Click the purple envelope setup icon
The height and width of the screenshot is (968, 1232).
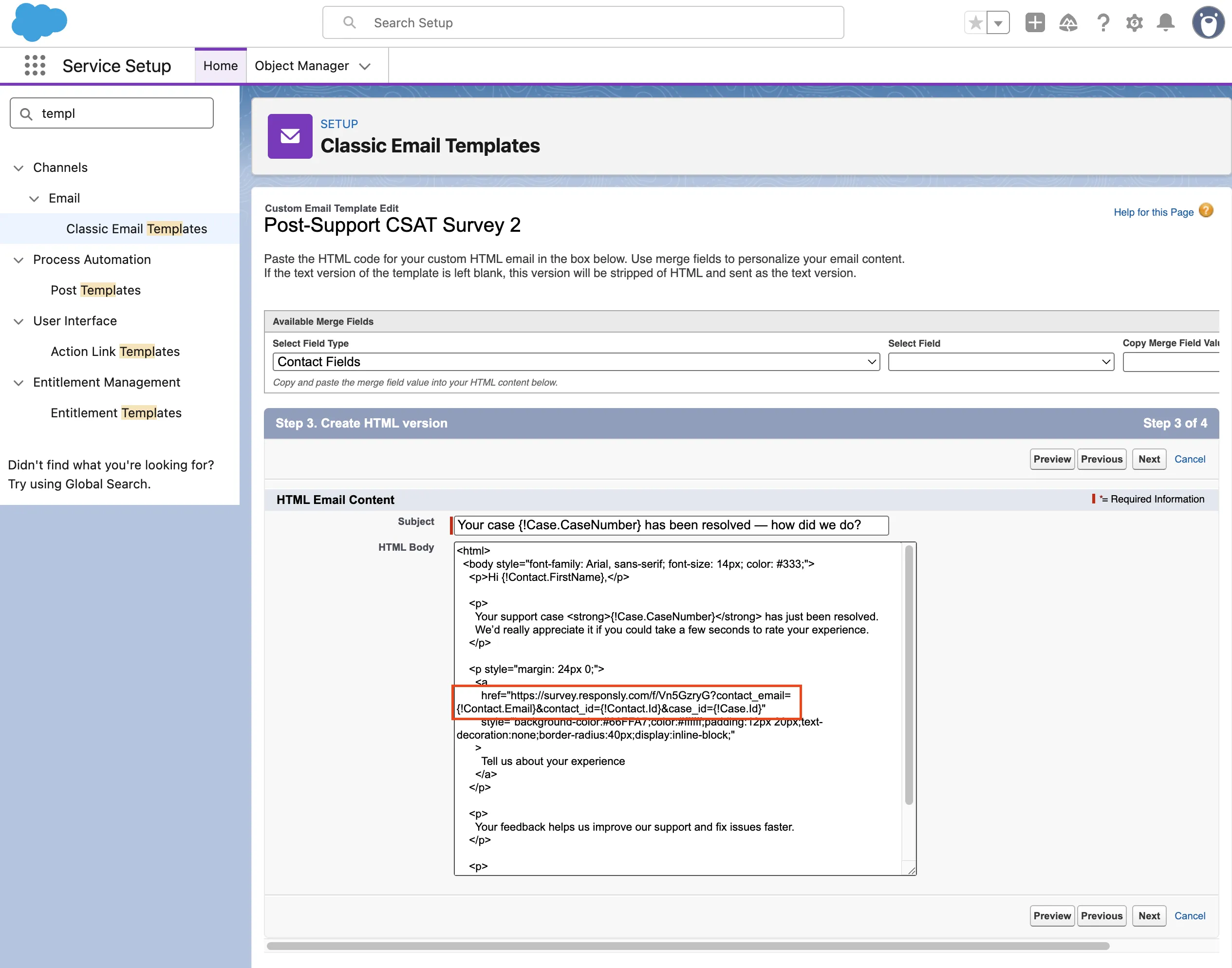290,136
